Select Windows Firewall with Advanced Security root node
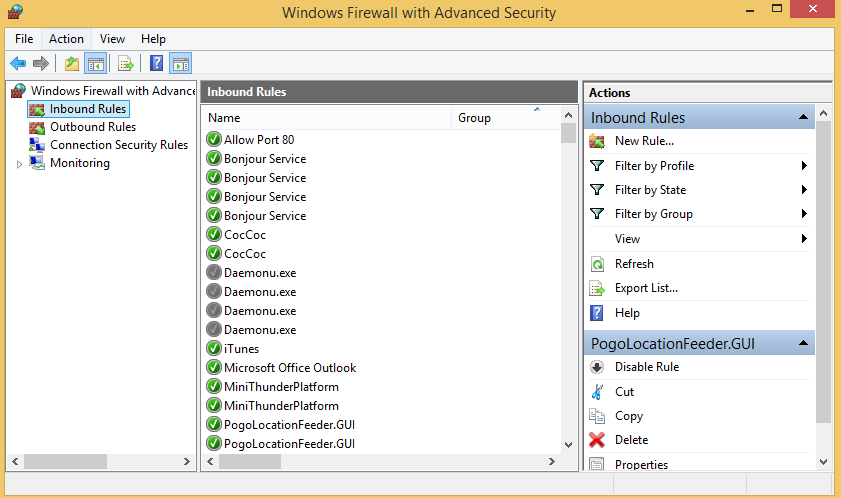 pos(113,91)
